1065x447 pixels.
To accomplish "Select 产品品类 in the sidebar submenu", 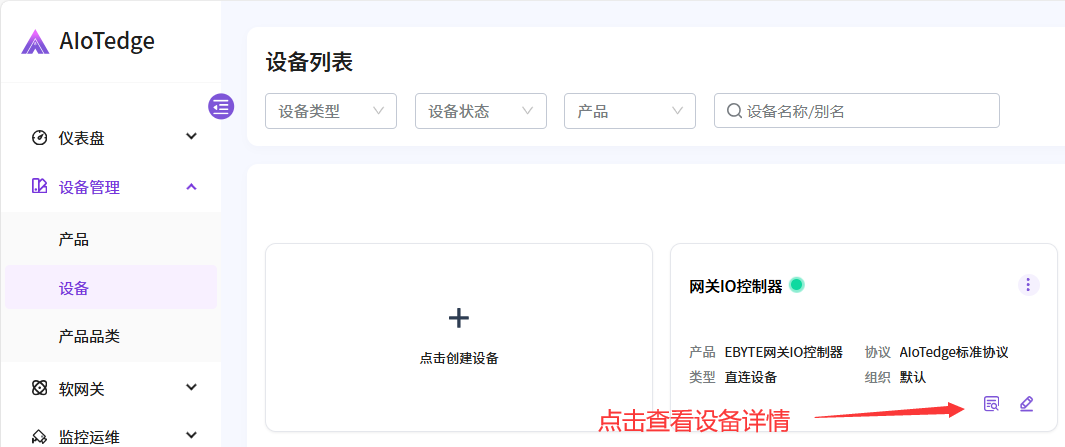I will click(x=89, y=337).
